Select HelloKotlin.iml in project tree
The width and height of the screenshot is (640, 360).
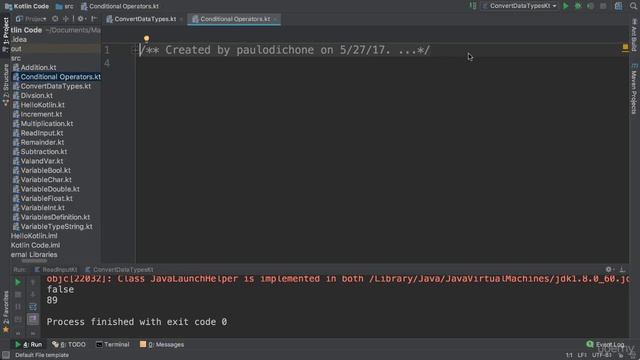tap(34, 236)
